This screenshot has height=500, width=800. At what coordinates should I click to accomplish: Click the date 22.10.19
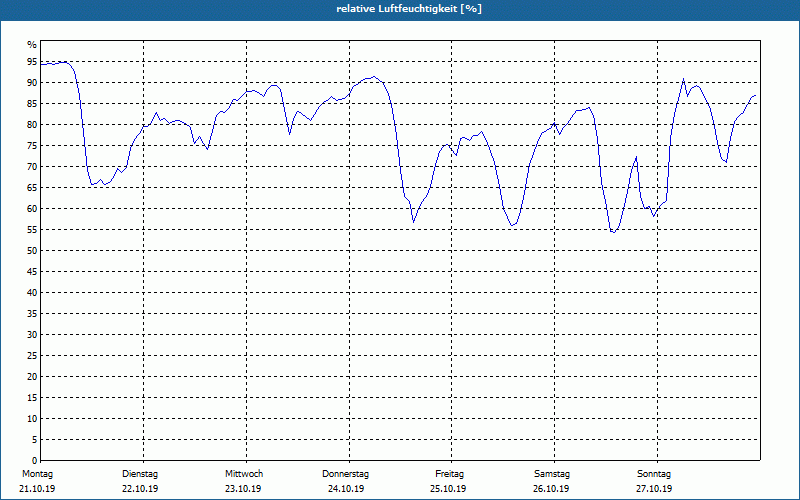(x=140, y=489)
